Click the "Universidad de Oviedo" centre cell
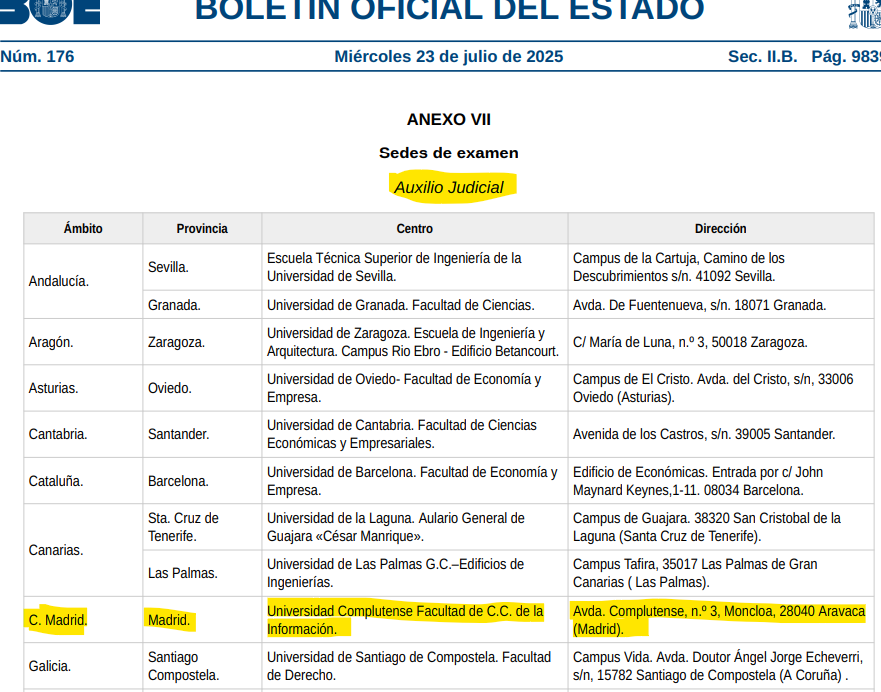 coord(415,388)
